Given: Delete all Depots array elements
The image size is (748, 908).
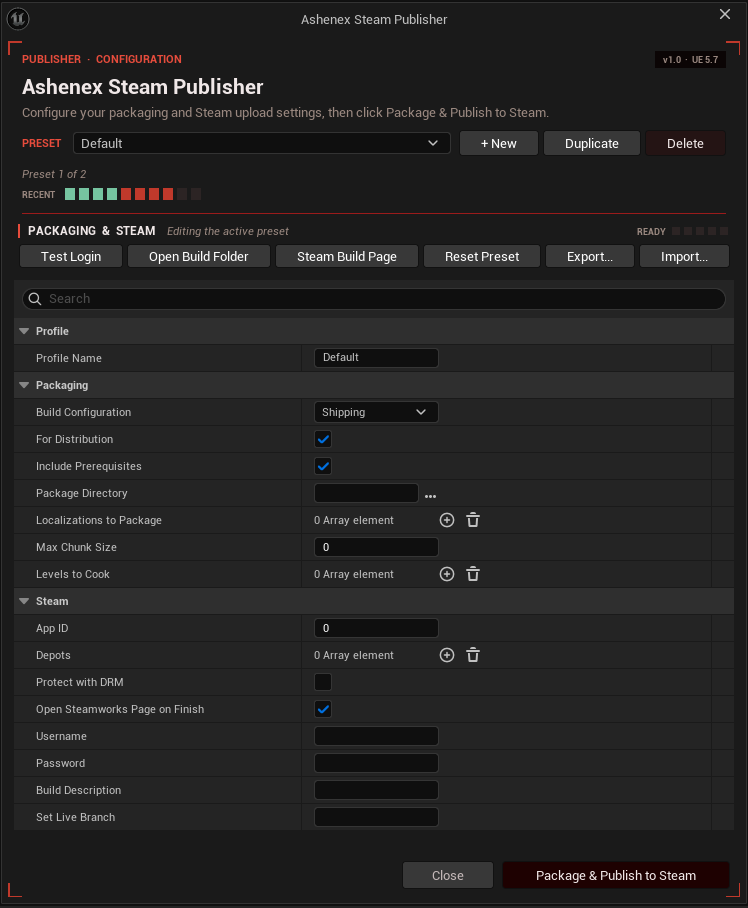Looking at the screenshot, I should coord(473,655).
